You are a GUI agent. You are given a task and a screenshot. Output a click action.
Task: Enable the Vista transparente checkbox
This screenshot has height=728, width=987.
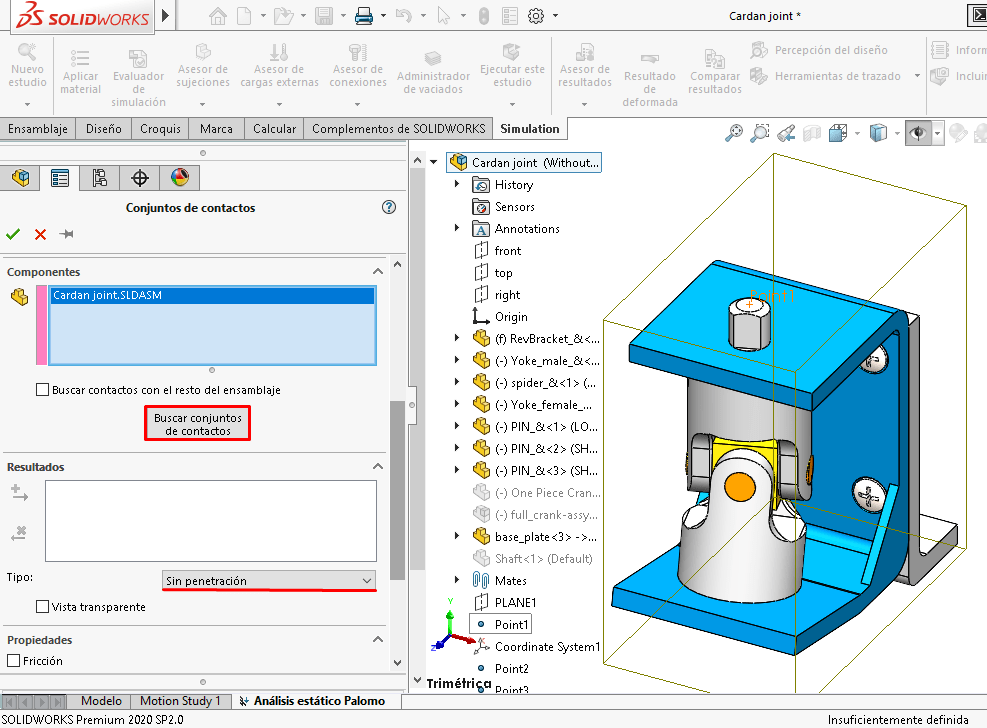click(42, 607)
